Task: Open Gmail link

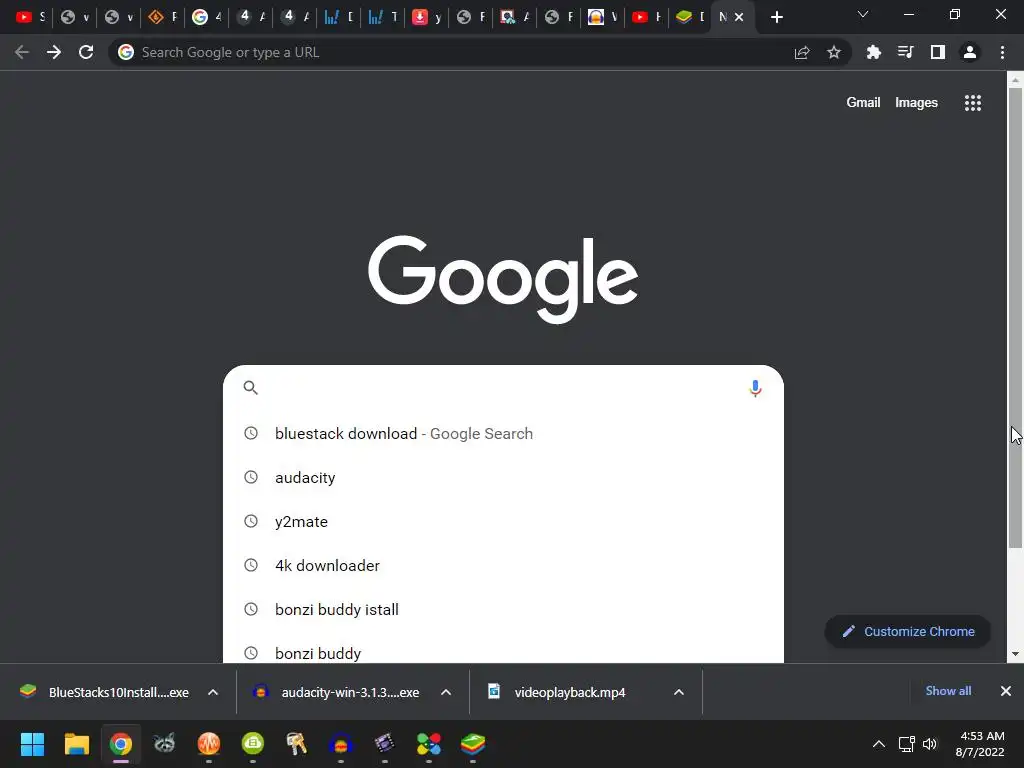Action: coord(863,103)
